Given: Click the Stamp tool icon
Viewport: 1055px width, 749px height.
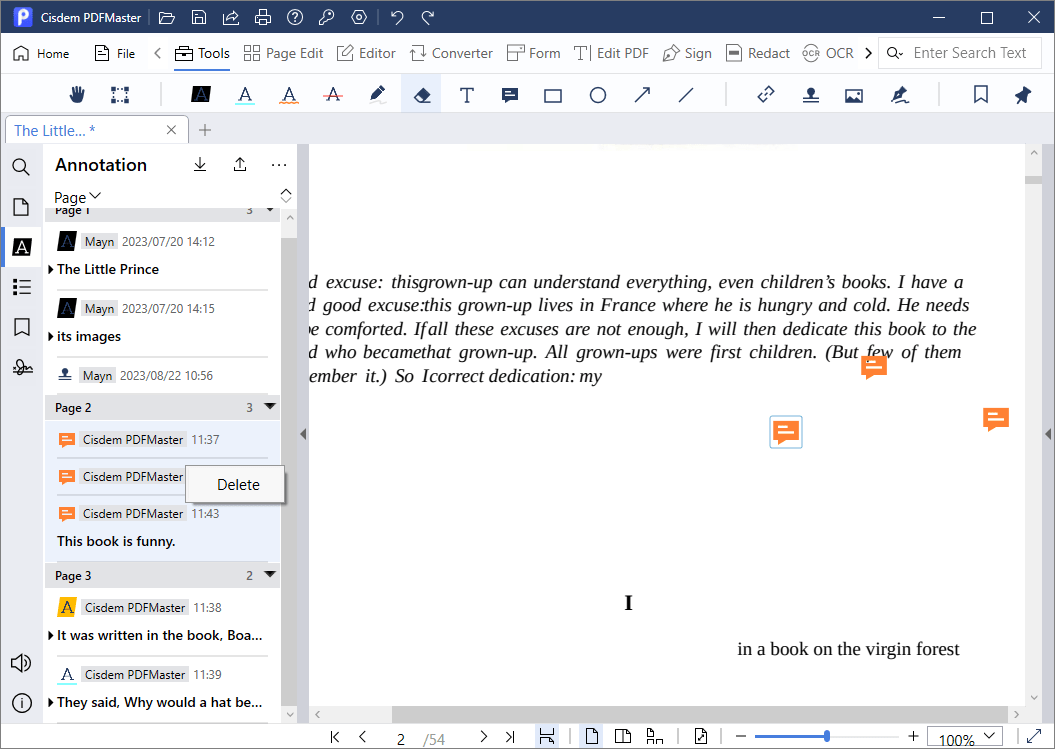Looking at the screenshot, I should [x=811, y=95].
